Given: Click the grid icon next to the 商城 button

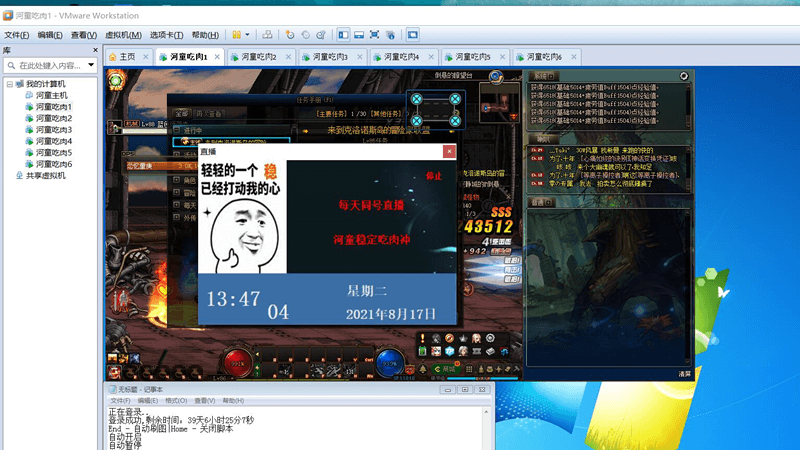Looking at the screenshot, I should 469,369.
